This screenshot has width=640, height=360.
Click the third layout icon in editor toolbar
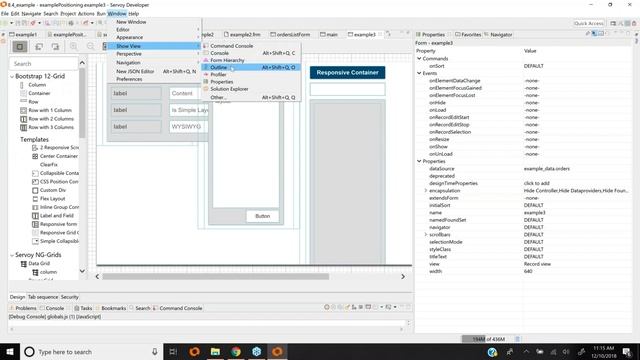click(x=55, y=47)
